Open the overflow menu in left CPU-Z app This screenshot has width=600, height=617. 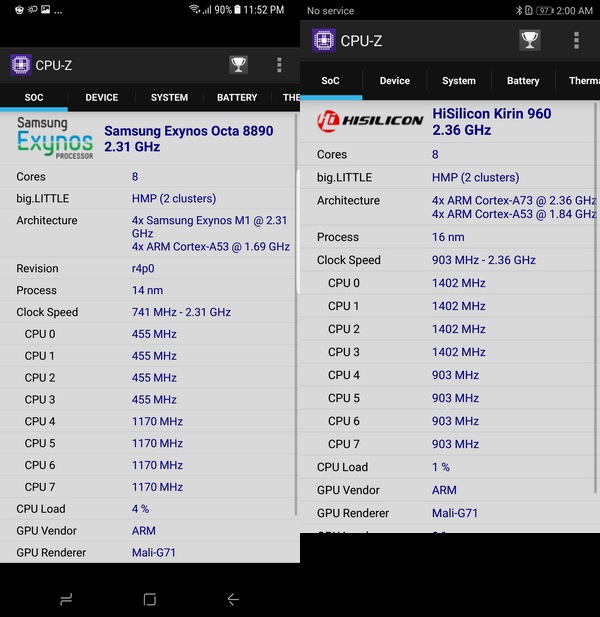pyautogui.click(x=279, y=65)
